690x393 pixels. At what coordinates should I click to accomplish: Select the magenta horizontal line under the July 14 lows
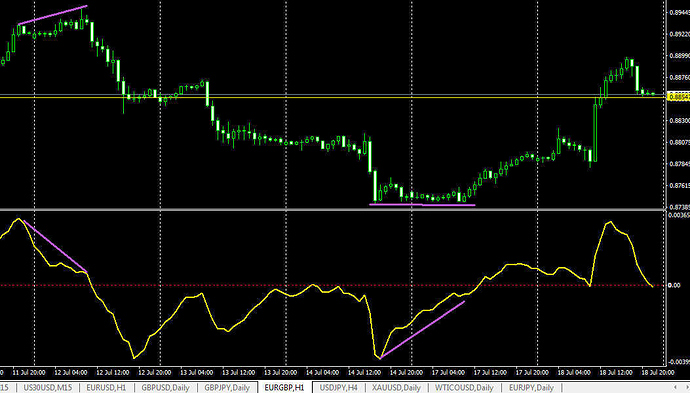coord(422,205)
